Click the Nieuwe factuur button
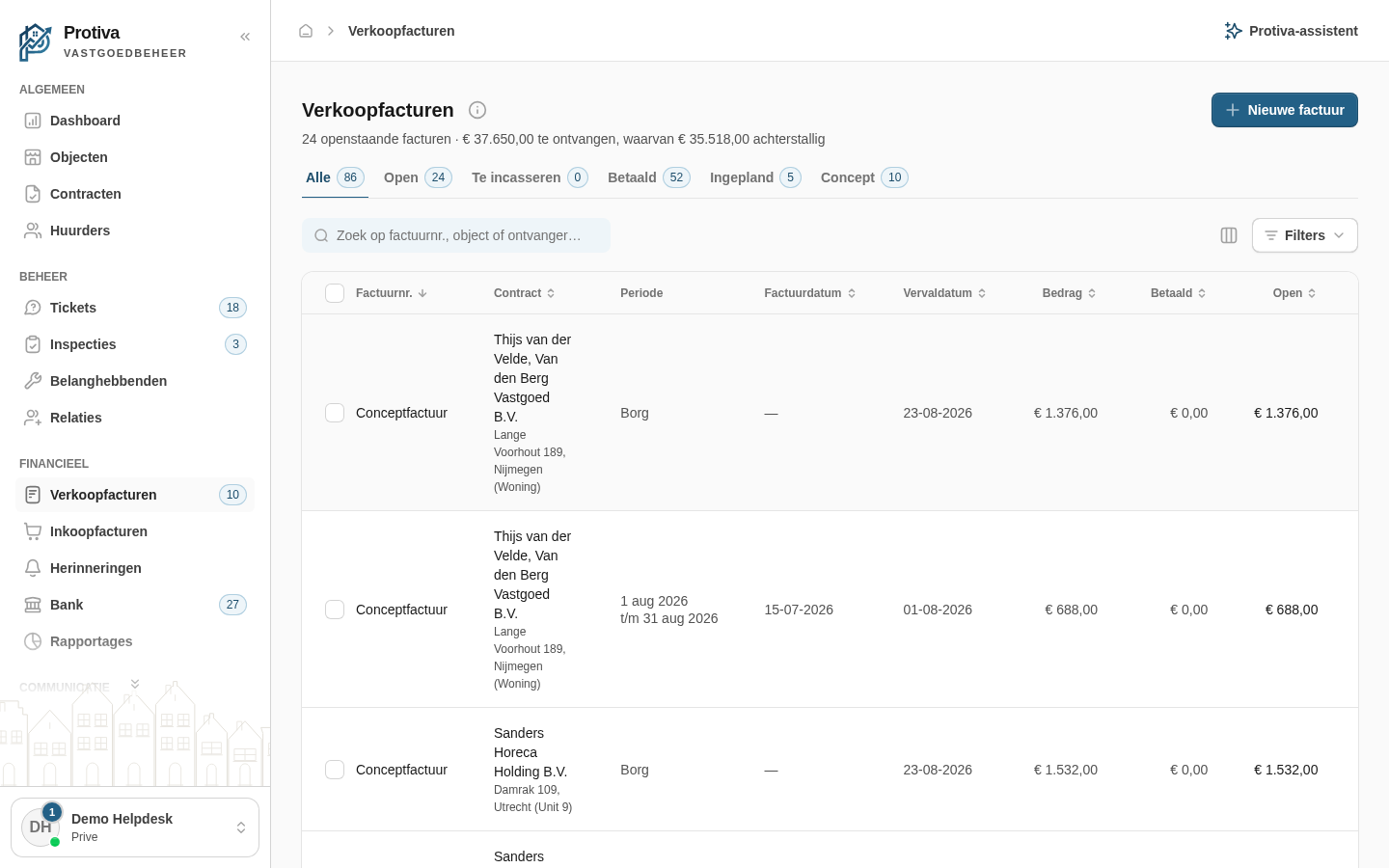 point(1285,110)
